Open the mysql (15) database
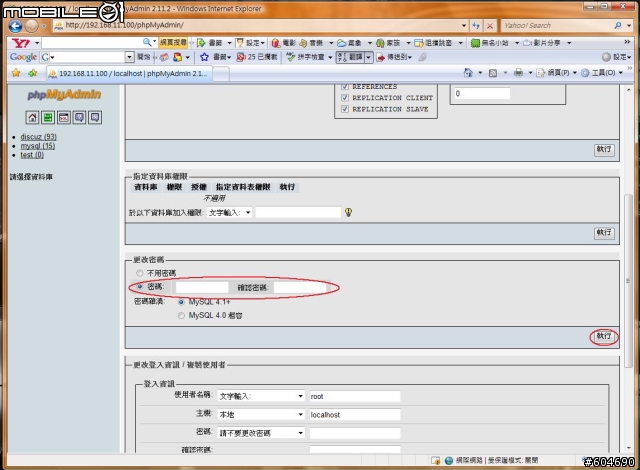Image resolution: width=640 pixels, height=470 pixels. click(38, 146)
